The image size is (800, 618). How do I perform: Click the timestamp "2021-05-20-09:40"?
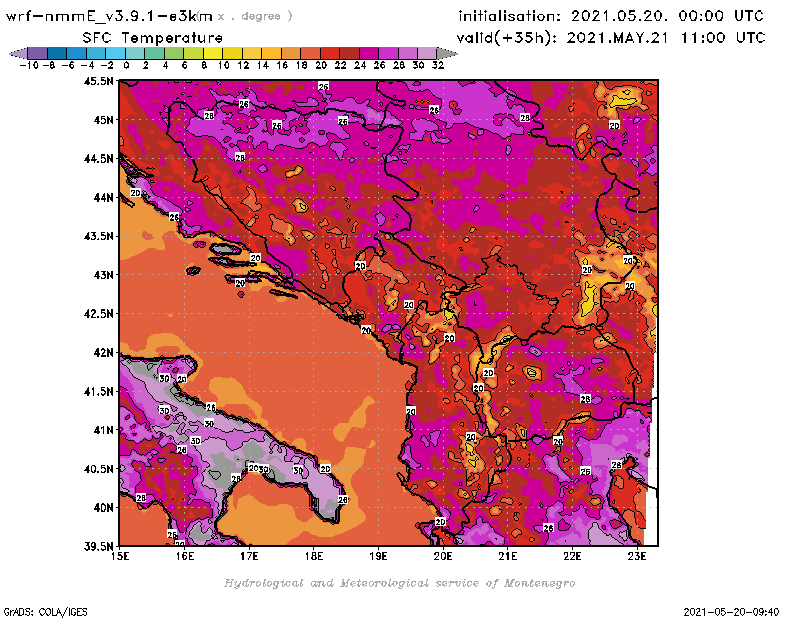(x=731, y=612)
